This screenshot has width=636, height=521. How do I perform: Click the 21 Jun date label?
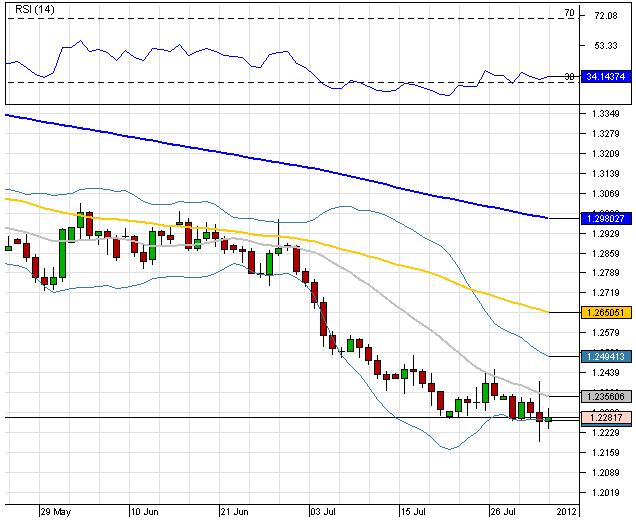234,510
